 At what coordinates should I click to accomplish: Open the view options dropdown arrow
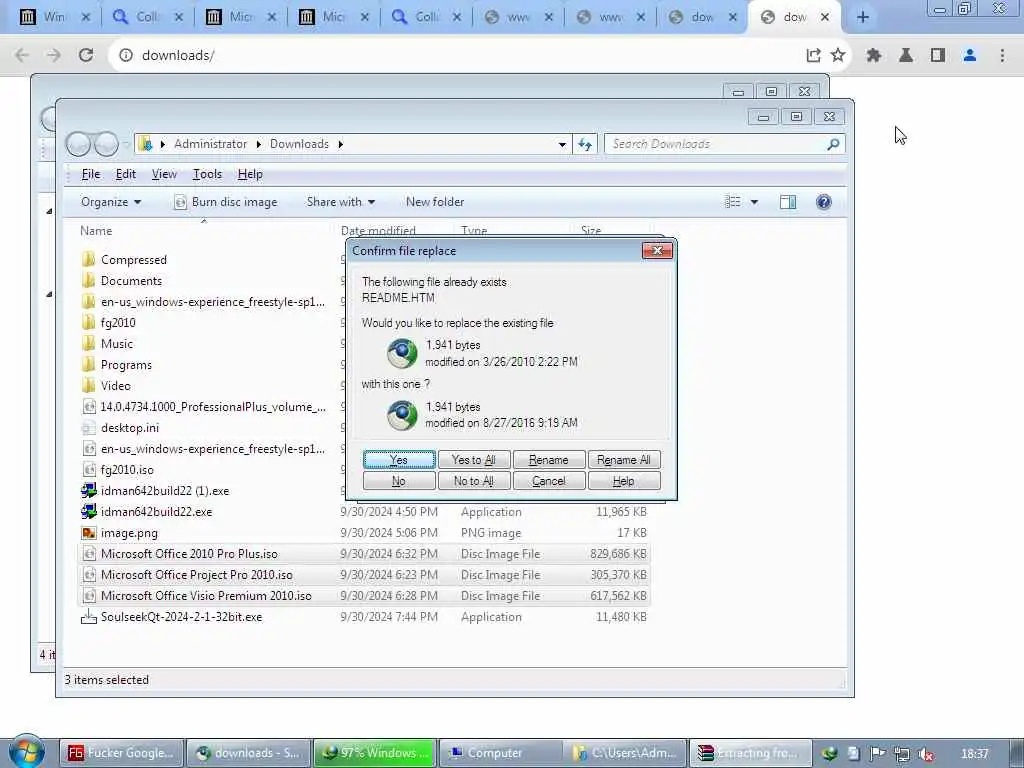(754, 202)
